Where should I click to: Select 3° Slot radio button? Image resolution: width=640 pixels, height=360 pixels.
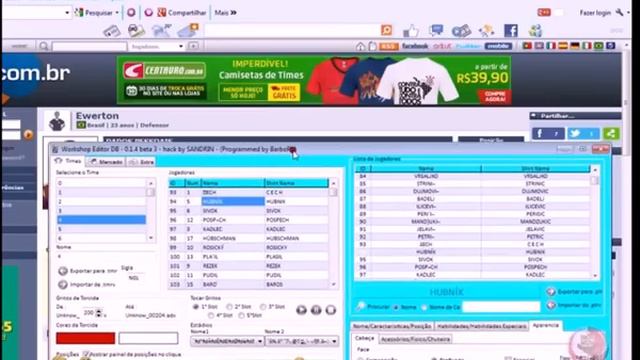(x=263, y=307)
